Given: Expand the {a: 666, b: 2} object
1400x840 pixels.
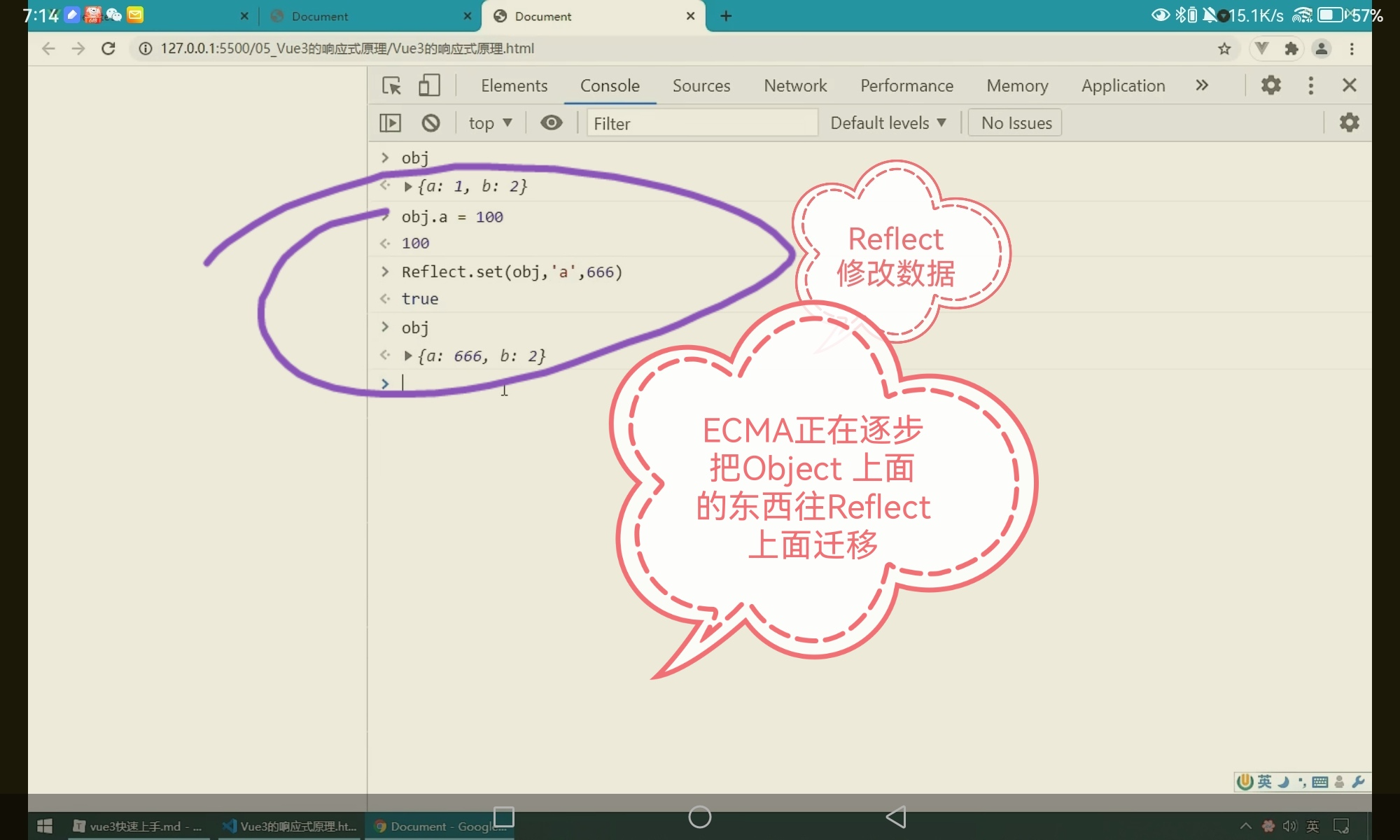Looking at the screenshot, I should click(408, 356).
